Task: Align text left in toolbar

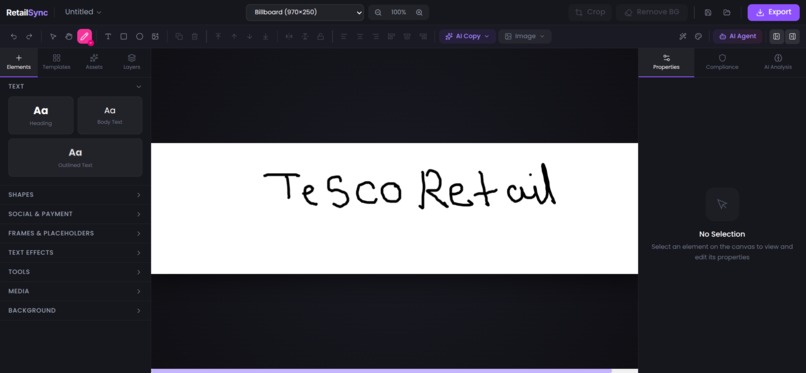Action: [x=344, y=36]
